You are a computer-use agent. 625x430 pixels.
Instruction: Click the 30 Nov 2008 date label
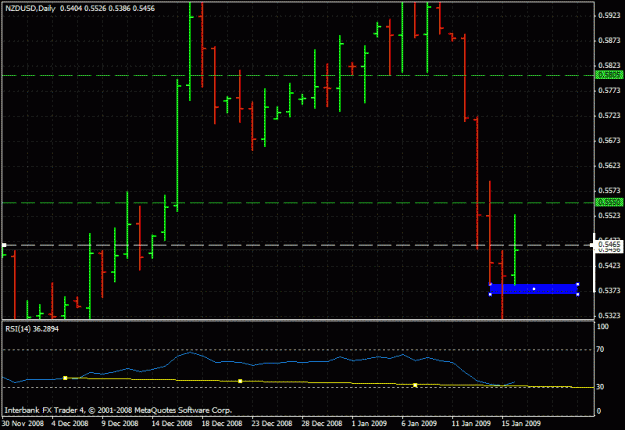pos(22,423)
